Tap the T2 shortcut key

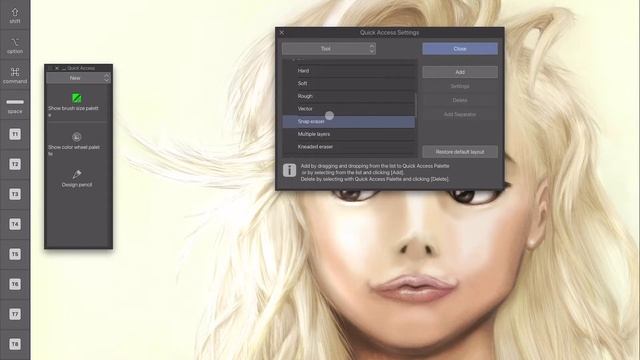[15, 164]
